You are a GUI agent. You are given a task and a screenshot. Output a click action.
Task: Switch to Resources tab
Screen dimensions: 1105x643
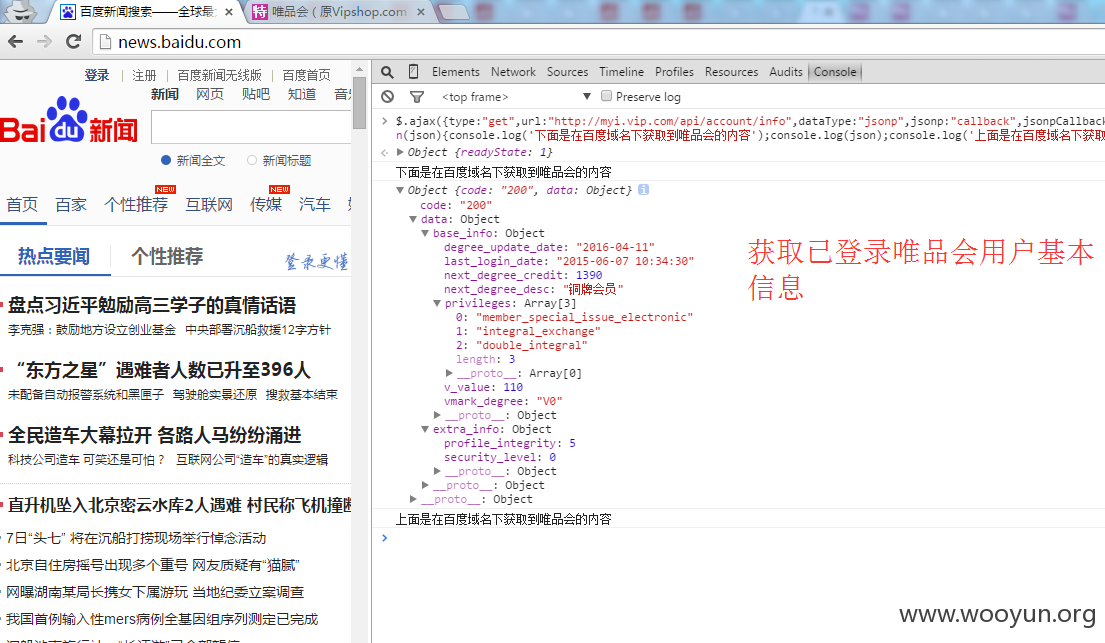coord(731,72)
